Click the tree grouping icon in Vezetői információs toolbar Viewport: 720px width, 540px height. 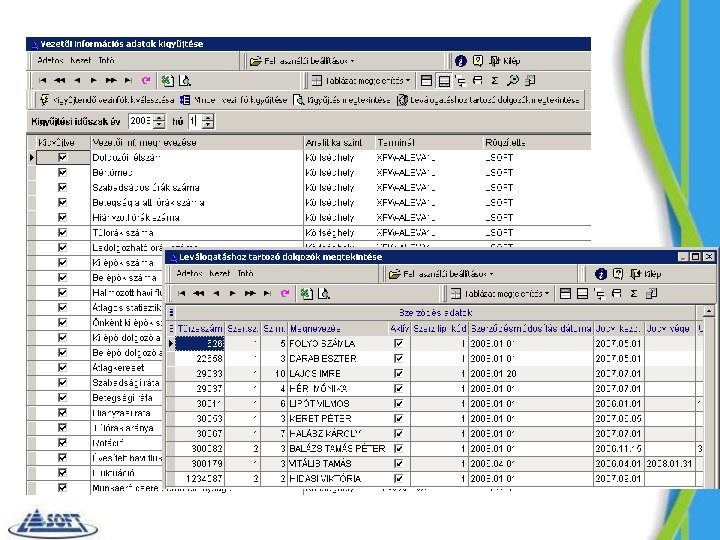click(x=461, y=81)
